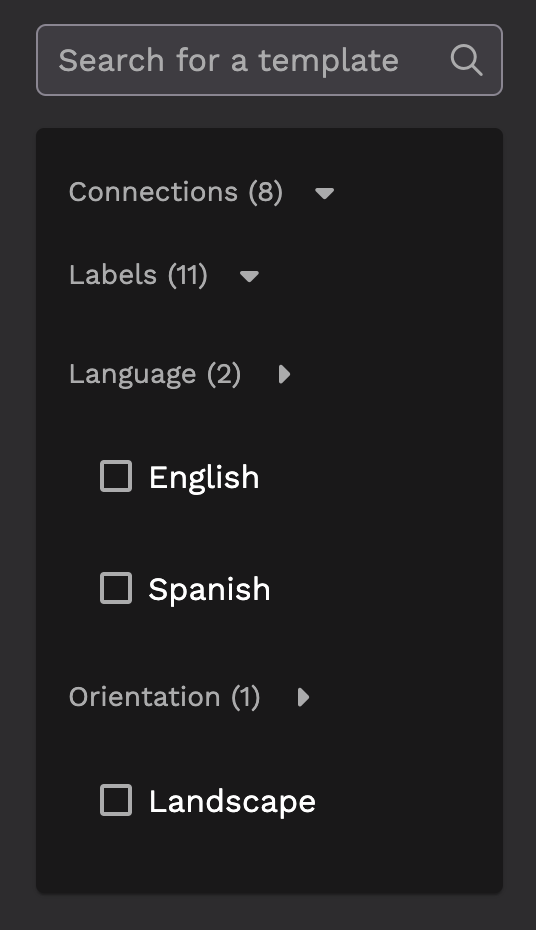Click the triangle icon next to Orientation
The width and height of the screenshot is (536, 930).
coord(304,697)
